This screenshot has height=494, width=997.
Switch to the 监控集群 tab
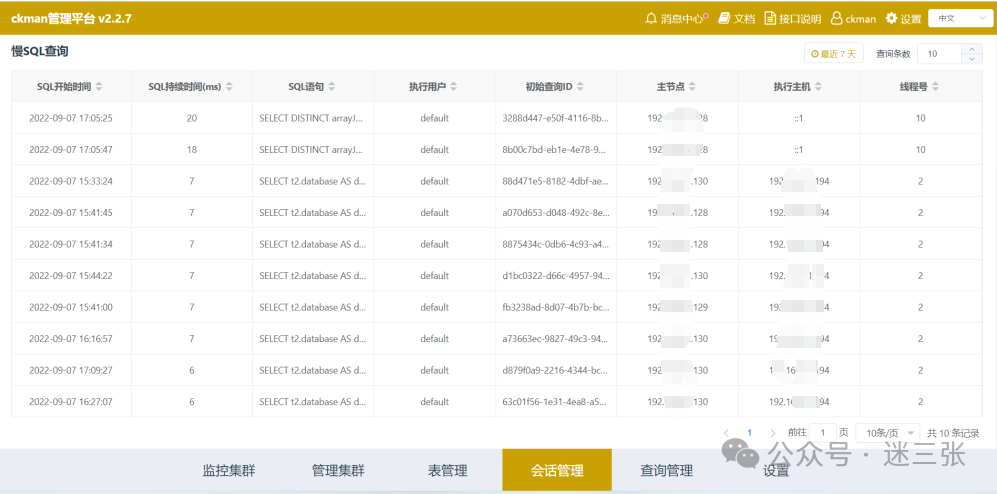[x=229, y=471]
